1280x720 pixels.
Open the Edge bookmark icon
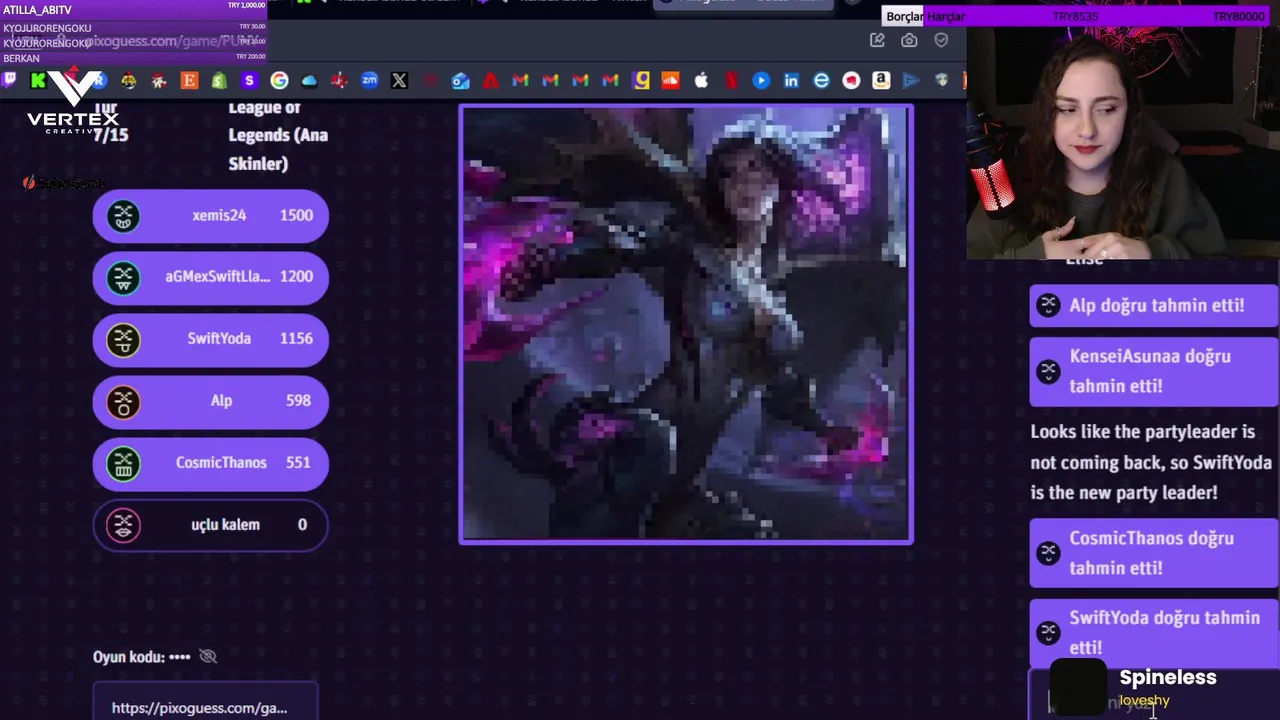coord(821,80)
